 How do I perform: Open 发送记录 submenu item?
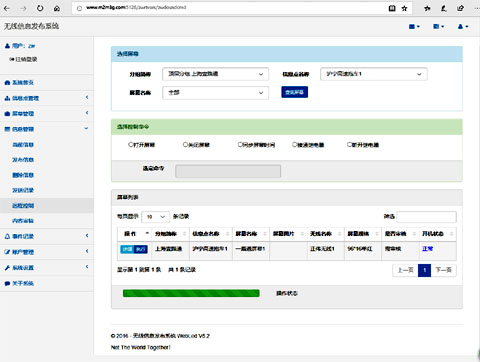(x=23, y=190)
